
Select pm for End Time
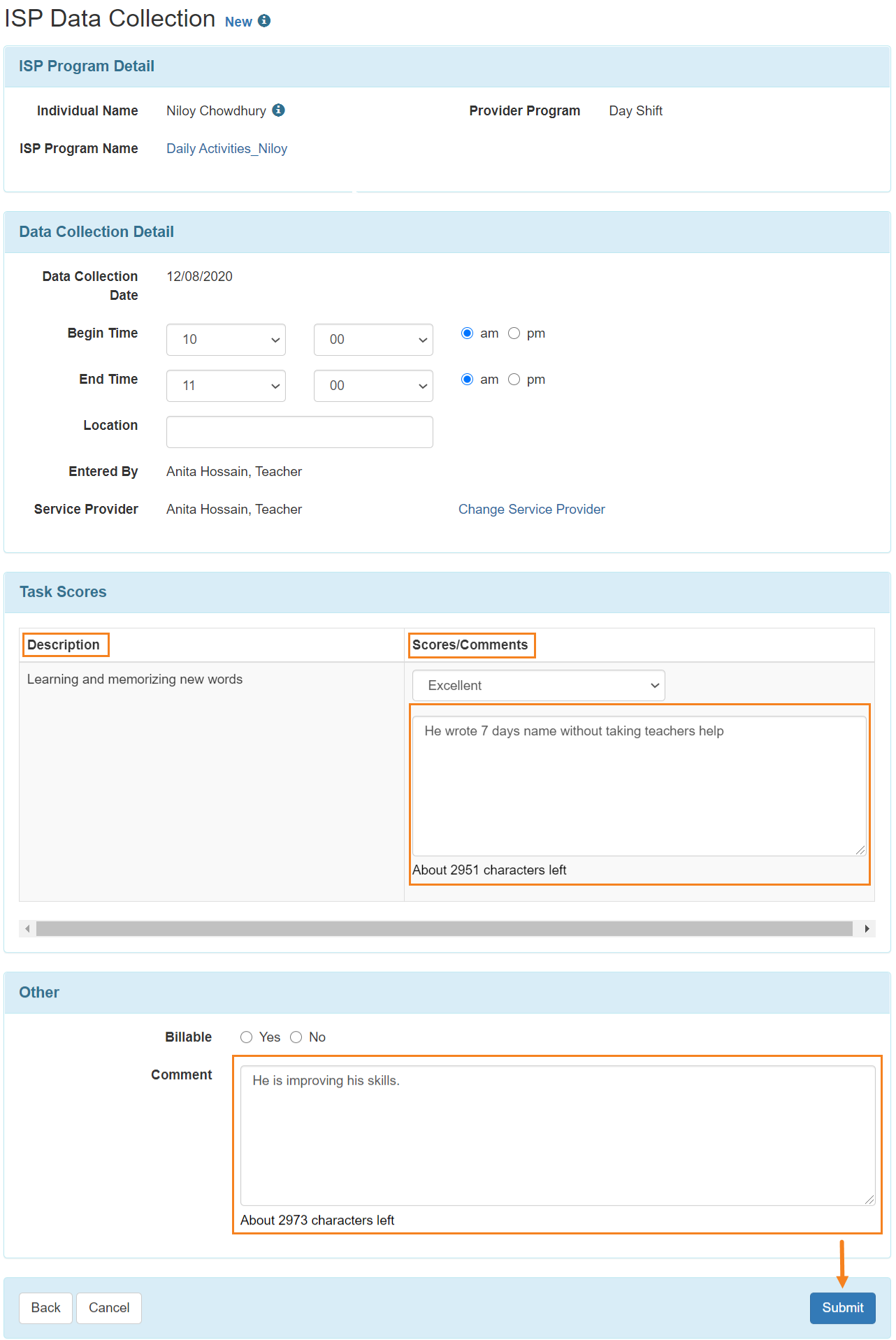514,380
